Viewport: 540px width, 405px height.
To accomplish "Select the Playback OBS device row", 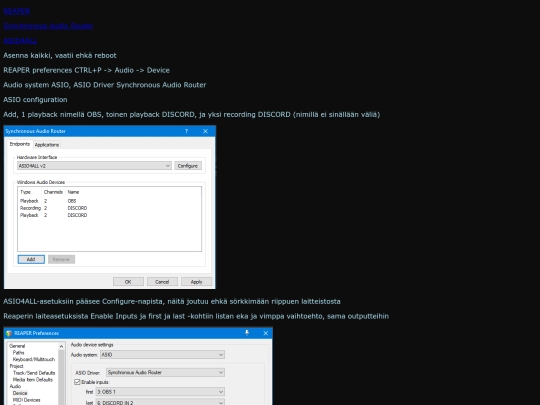I will pyautogui.click(x=109, y=201).
